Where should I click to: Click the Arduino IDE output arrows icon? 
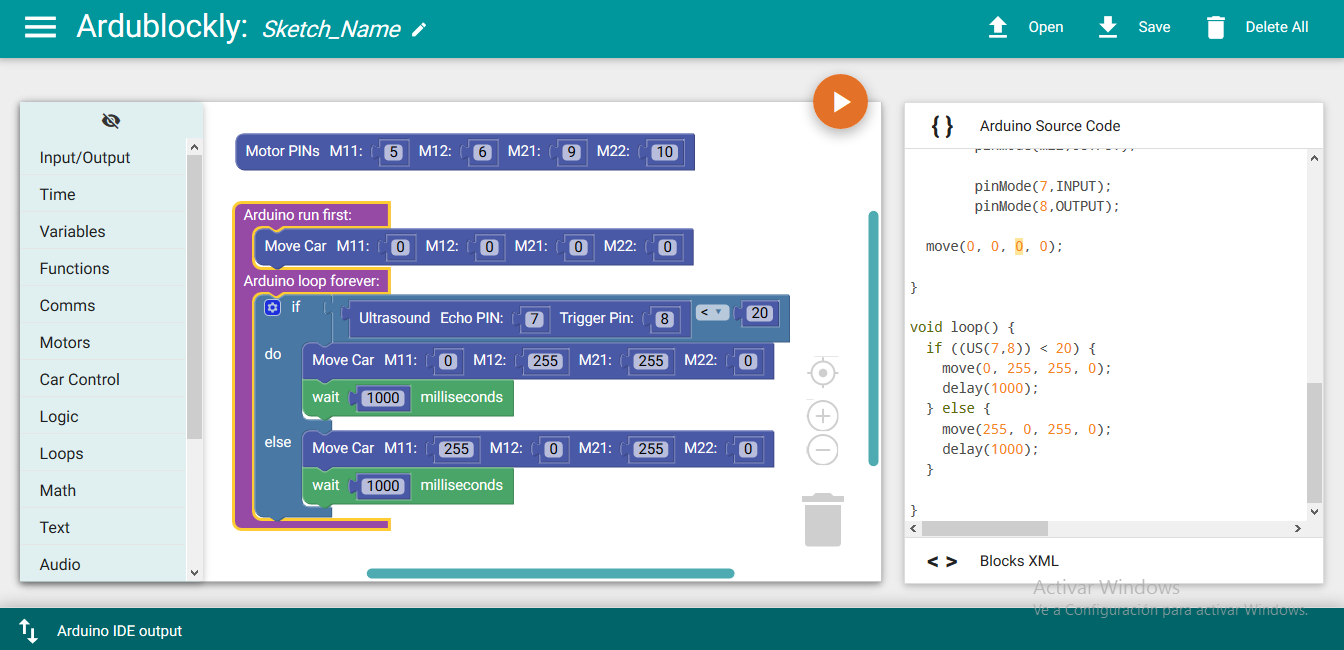29,631
